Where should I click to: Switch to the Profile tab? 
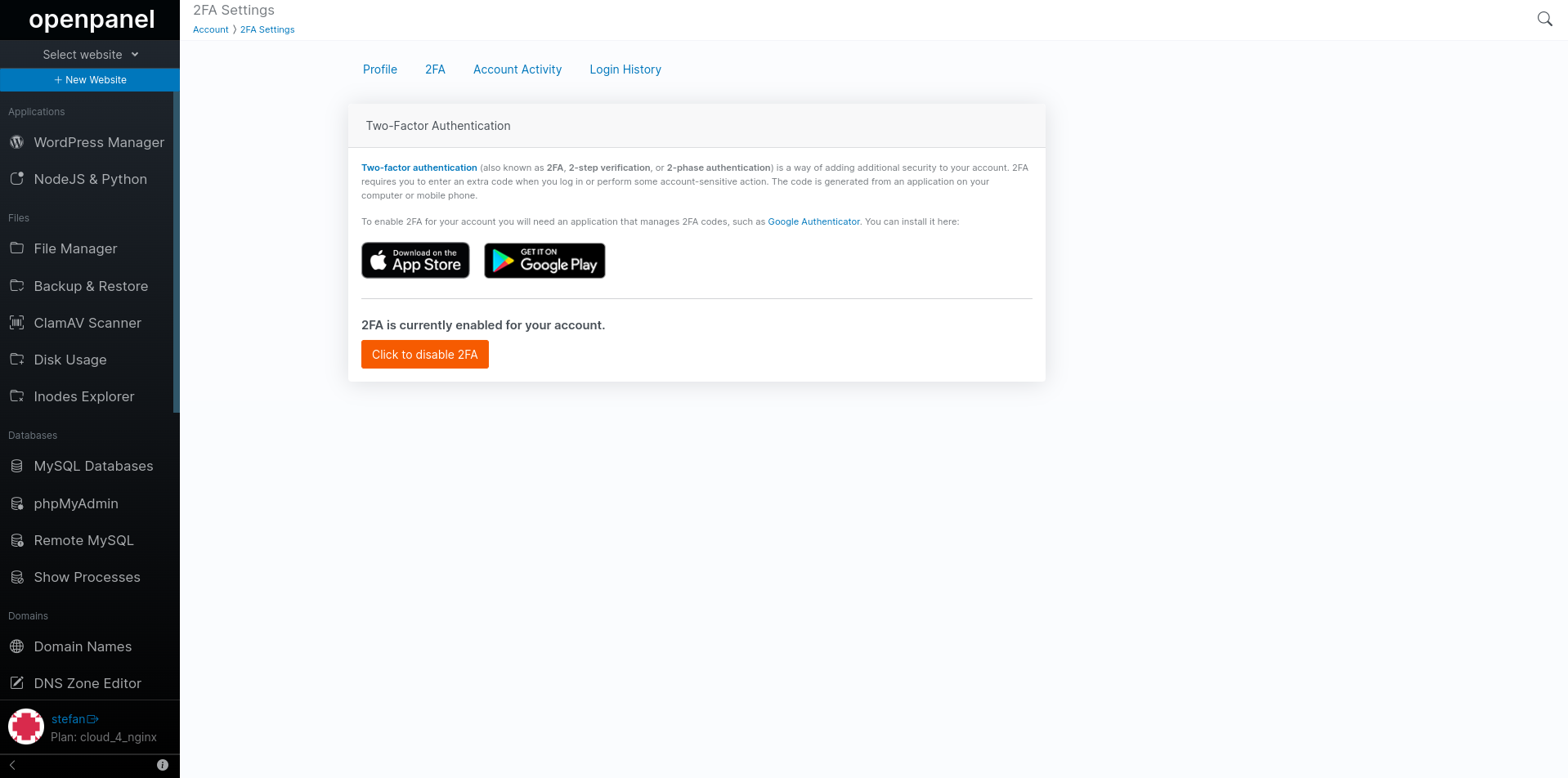tap(380, 69)
